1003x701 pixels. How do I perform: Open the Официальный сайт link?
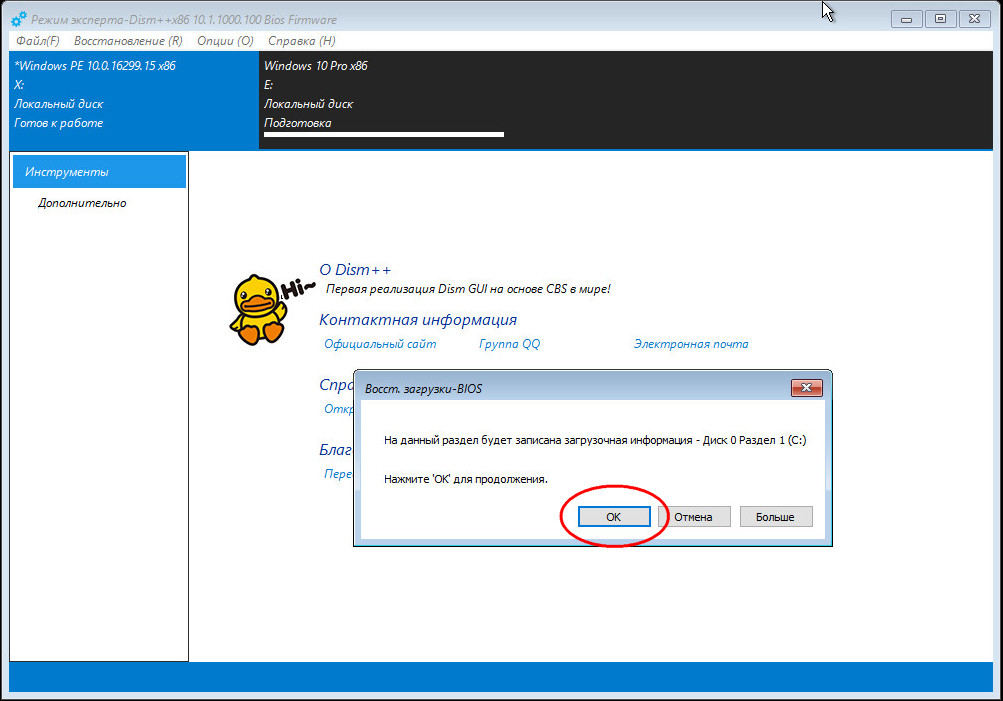pyautogui.click(x=380, y=344)
